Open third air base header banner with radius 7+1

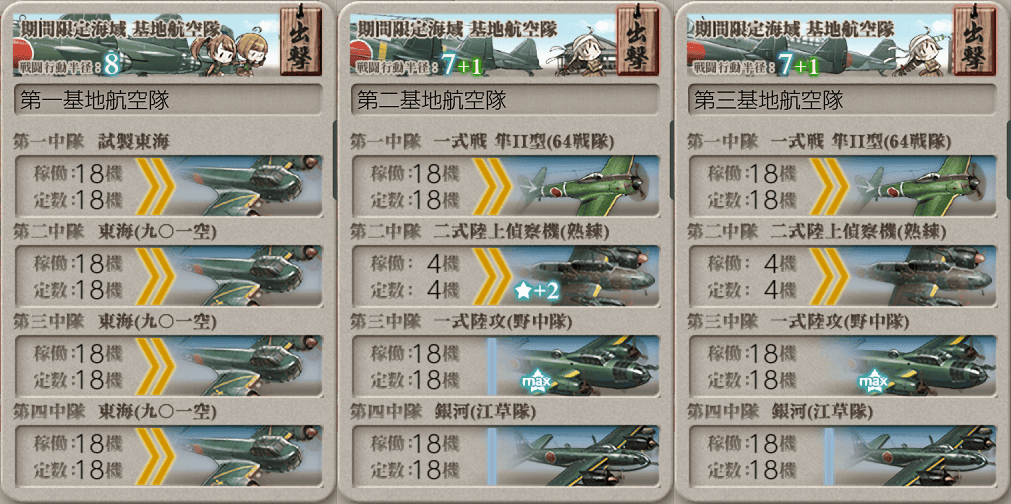(821, 44)
